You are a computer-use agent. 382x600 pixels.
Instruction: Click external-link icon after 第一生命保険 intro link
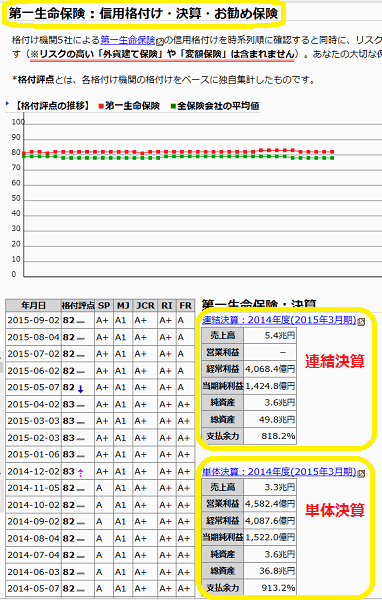point(160,41)
